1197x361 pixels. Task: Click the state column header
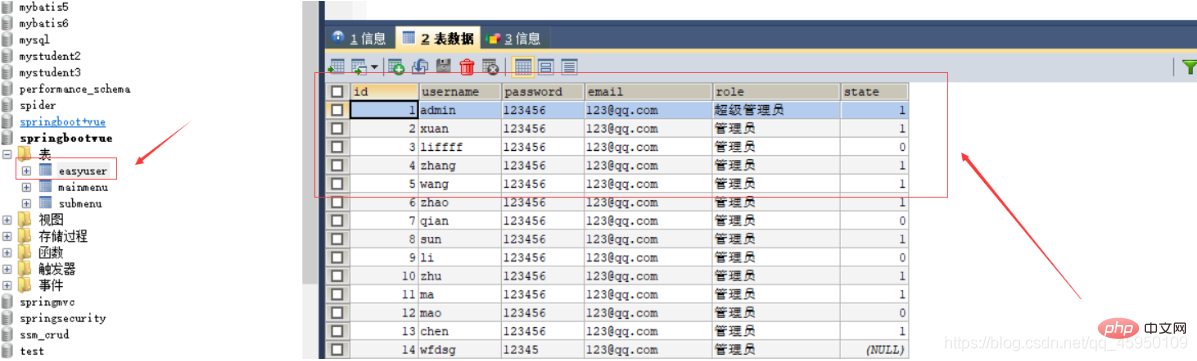click(875, 92)
